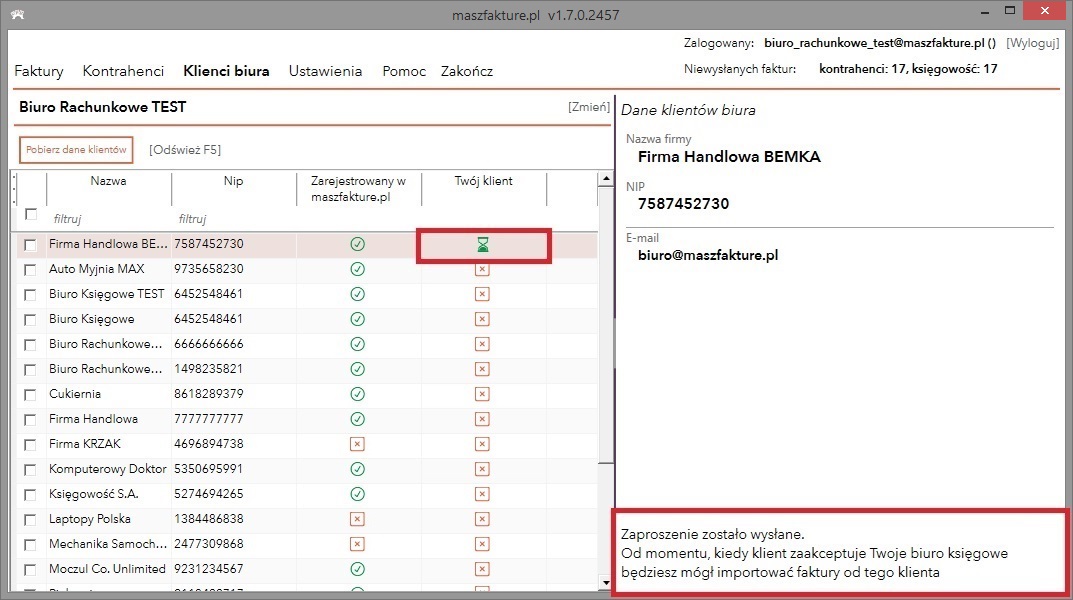This screenshot has width=1073, height=600.
Task: Click not-registered X icon for Firma KRZAK
Action: (357, 444)
